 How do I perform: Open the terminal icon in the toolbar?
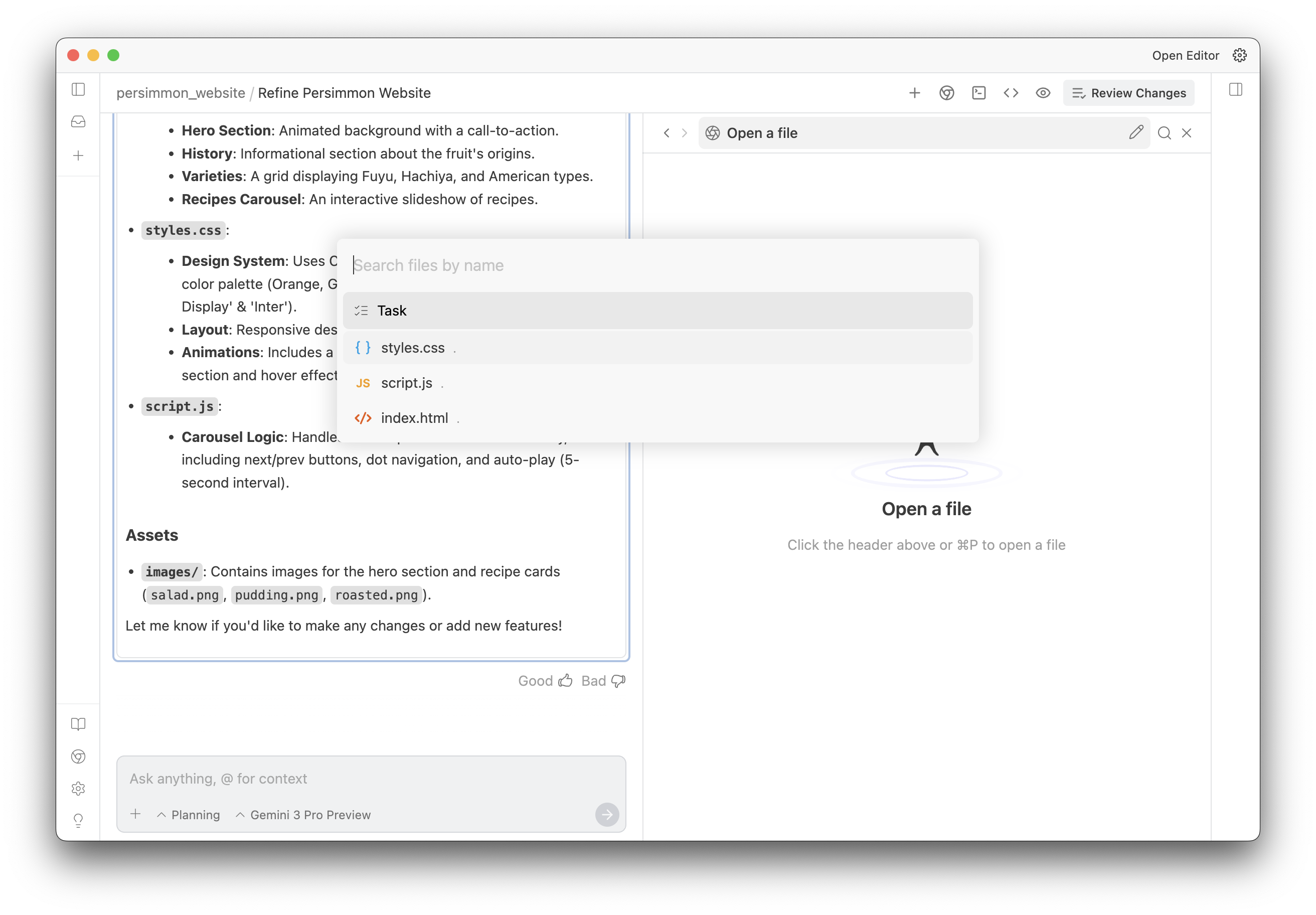(979, 92)
